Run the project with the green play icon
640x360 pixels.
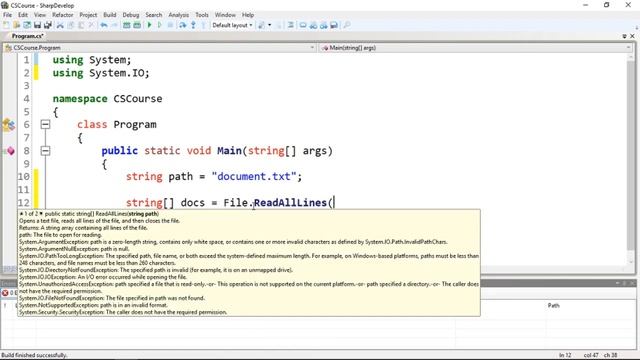[x=149, y=25]
